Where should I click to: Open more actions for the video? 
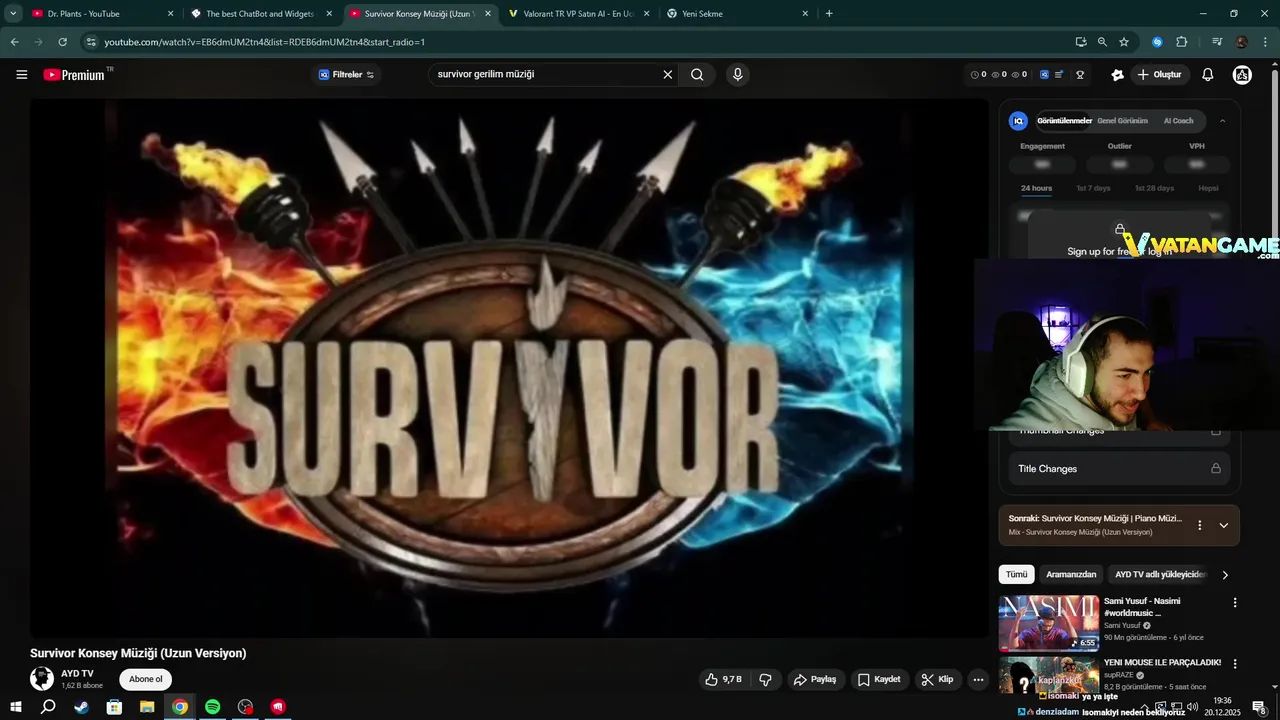tap(978, 679)
